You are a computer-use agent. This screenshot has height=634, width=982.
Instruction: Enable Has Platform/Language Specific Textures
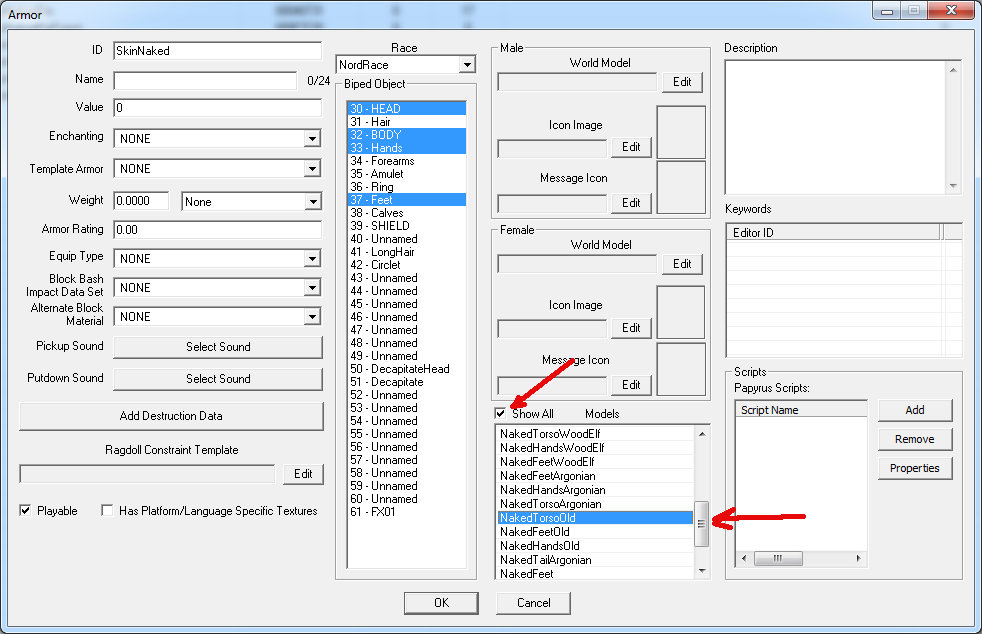(107, 511)
